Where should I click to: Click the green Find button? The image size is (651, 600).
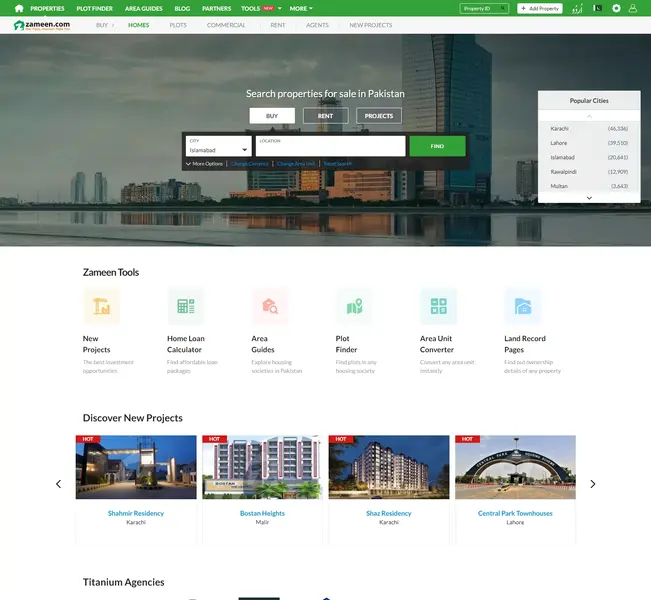coord(437,146)
